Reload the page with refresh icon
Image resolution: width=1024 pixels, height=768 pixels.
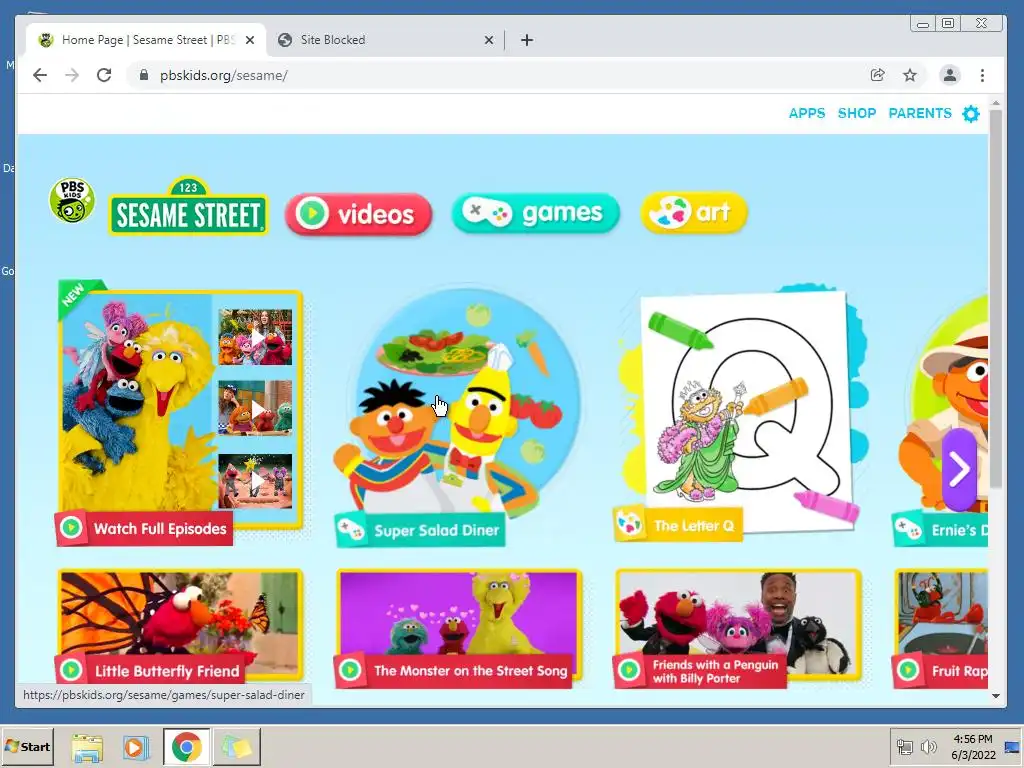[104, 75]
